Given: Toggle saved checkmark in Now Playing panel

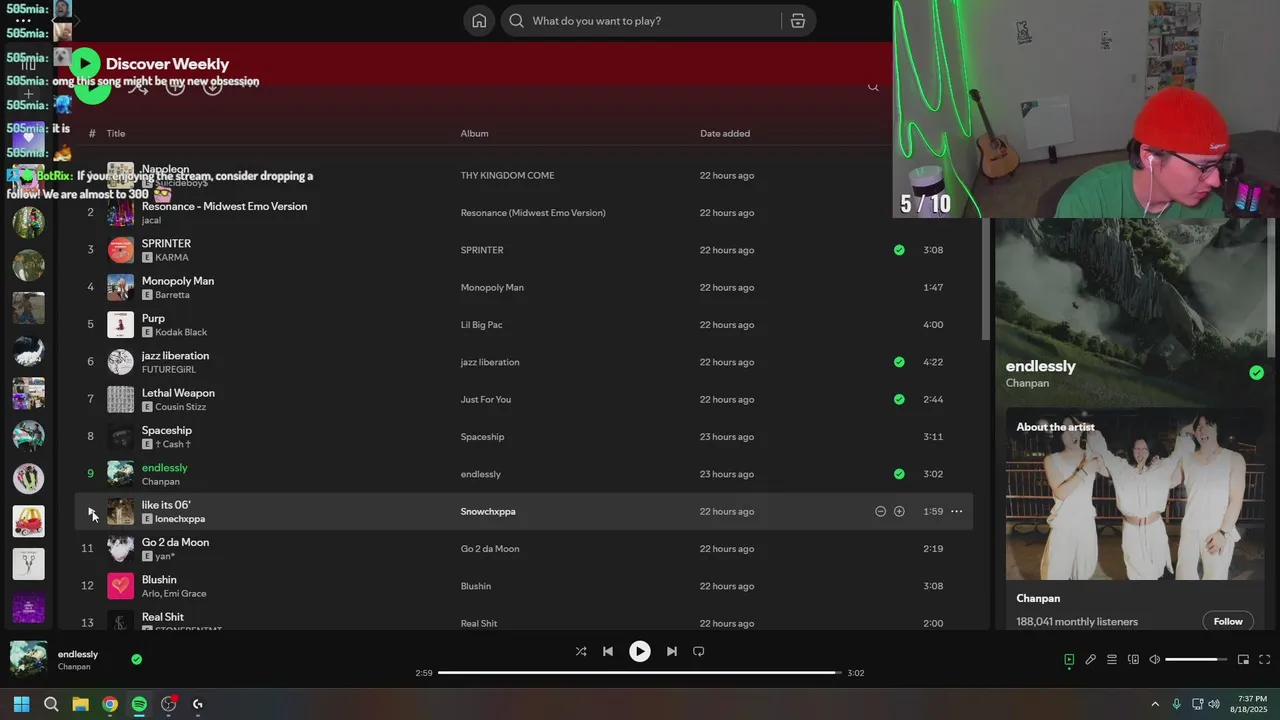Looking at the screenshot, I should point(1256,373).
